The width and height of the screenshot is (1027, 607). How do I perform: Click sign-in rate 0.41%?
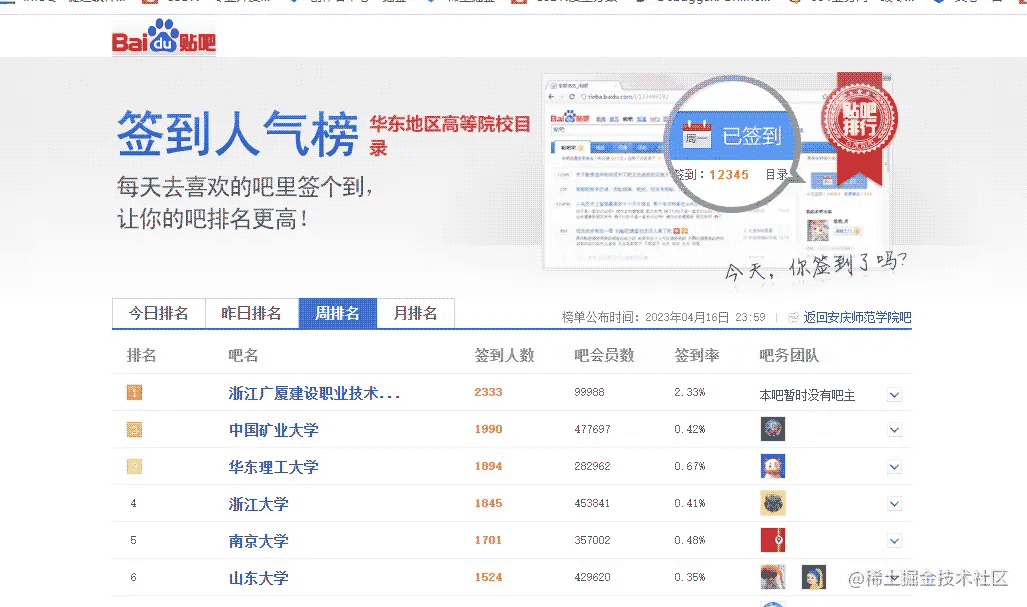(690, 503)
